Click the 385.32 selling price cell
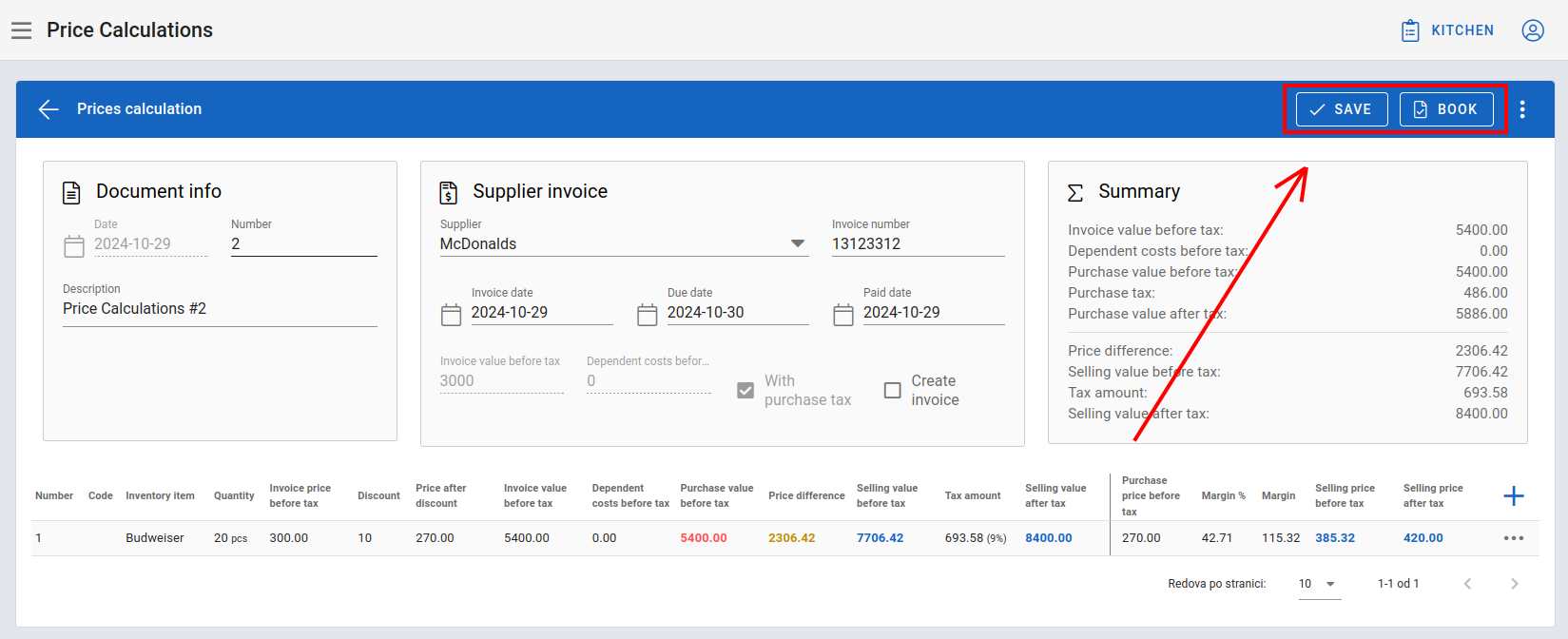 [1335, 538]
